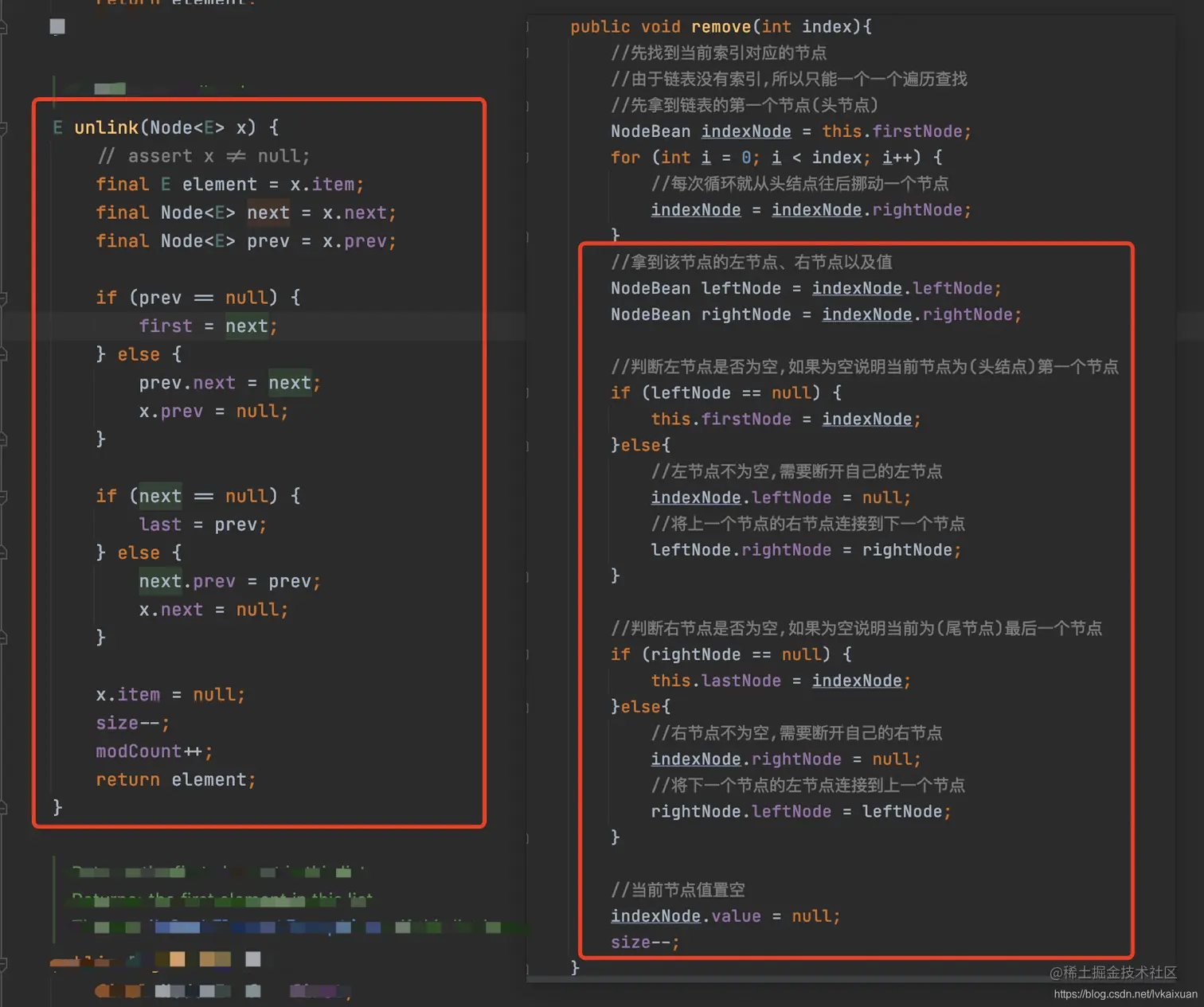Click comment '//左节点不为空,需要断开自己的左节点'
The image size is (1204, 1007).
pos(797,472)
